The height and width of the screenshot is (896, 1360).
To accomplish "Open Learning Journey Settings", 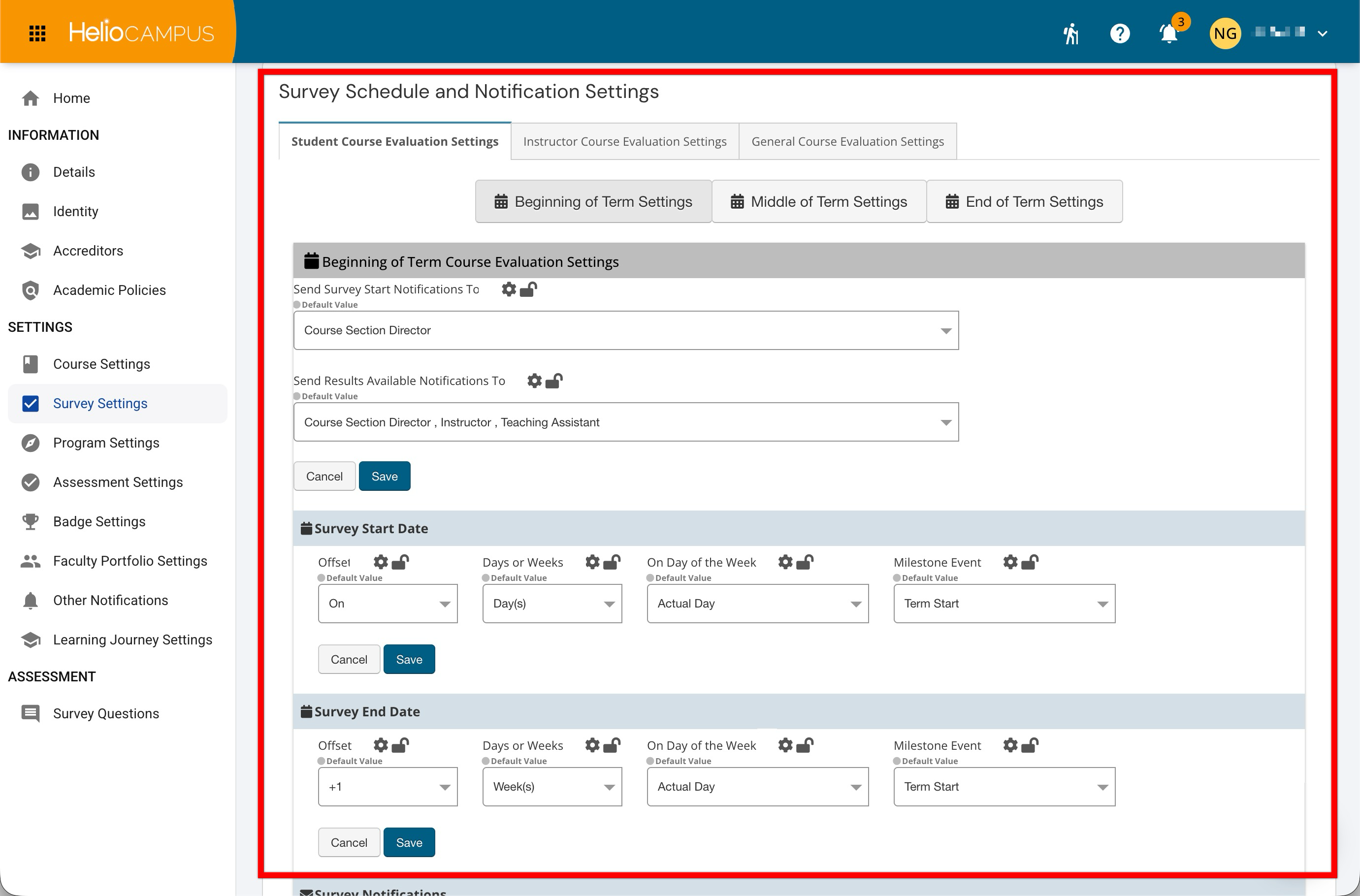I will pos(117,640).
